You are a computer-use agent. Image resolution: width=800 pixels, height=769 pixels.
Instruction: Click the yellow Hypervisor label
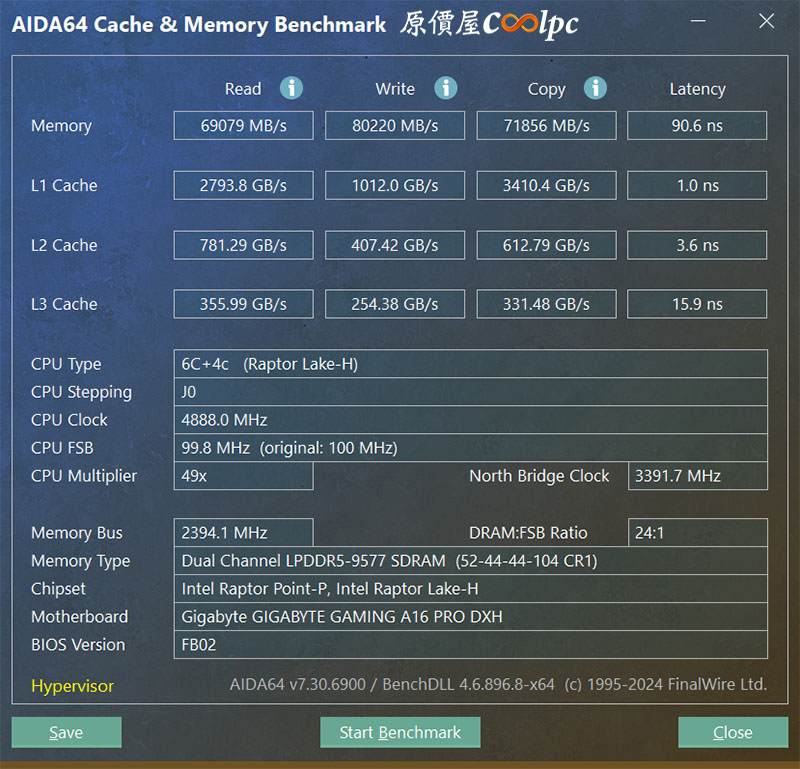72,686
